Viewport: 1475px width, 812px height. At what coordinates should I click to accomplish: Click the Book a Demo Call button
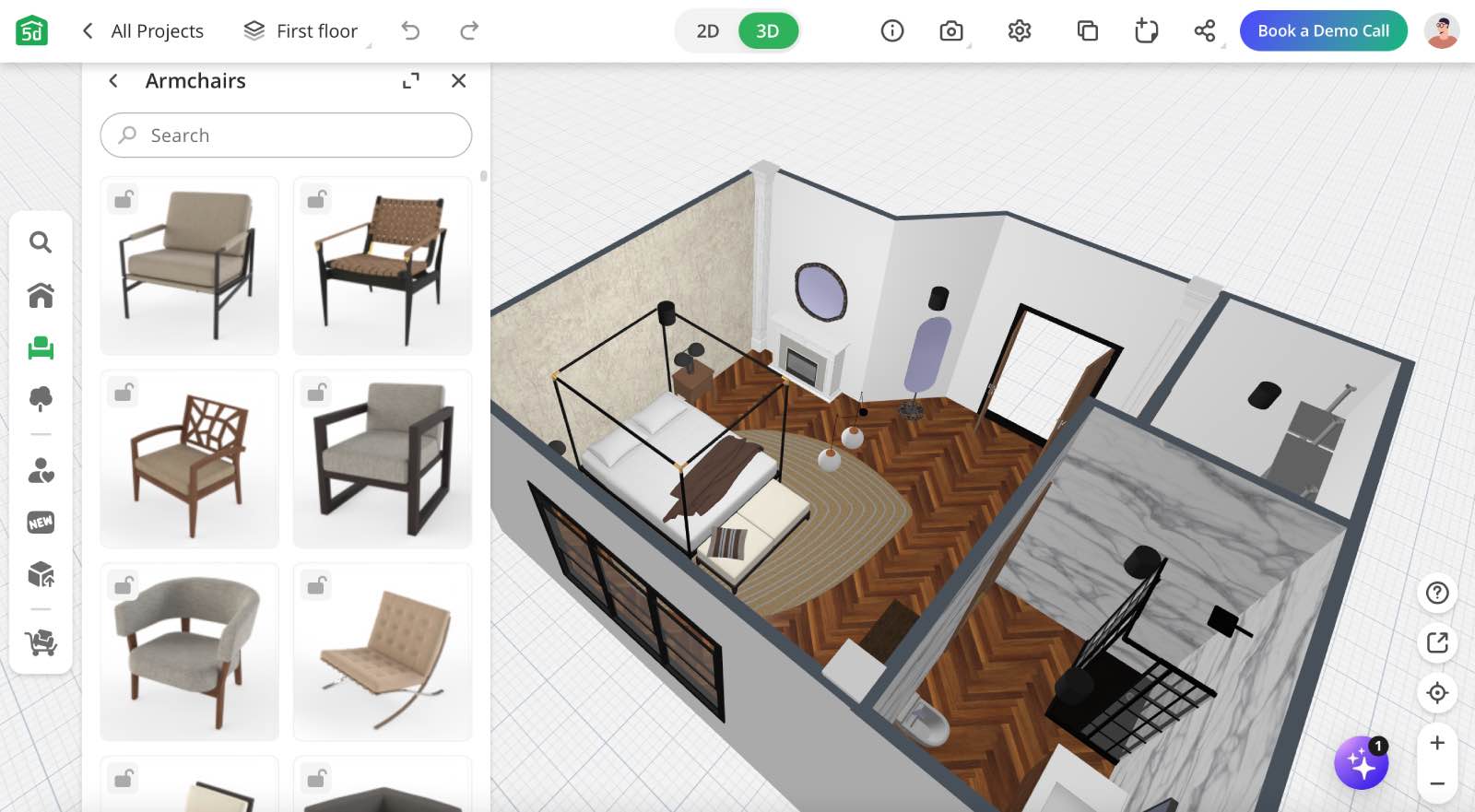(x=1323, y=31)
